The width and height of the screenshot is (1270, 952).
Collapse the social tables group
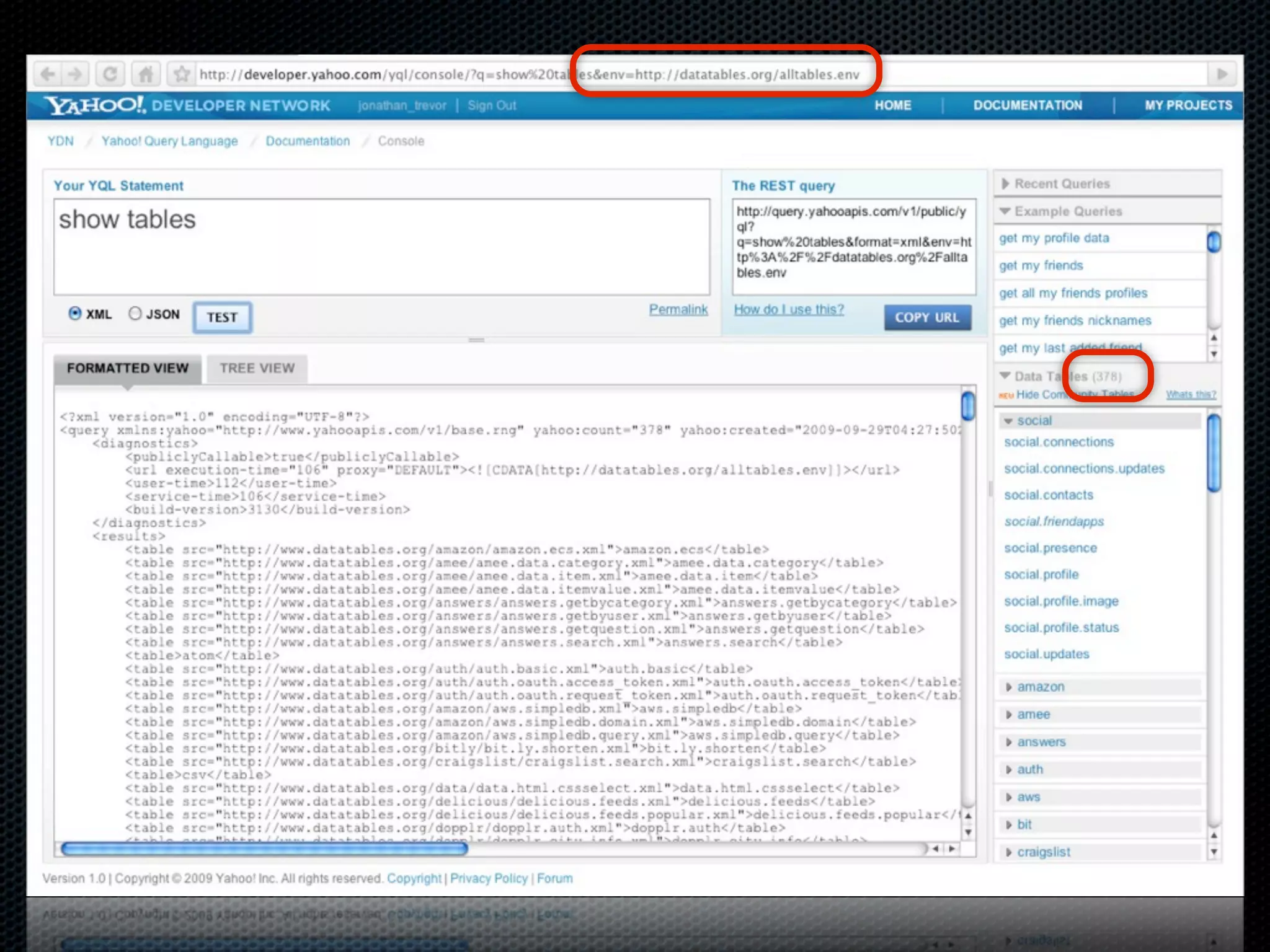pyautogui.click(x=1034, y=421)
